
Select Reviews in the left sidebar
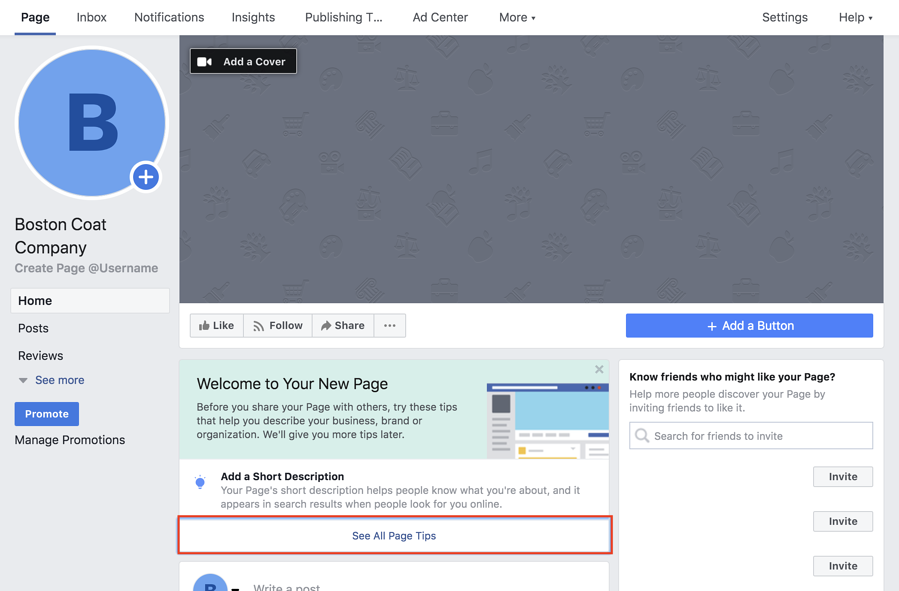tap(41, 355)
